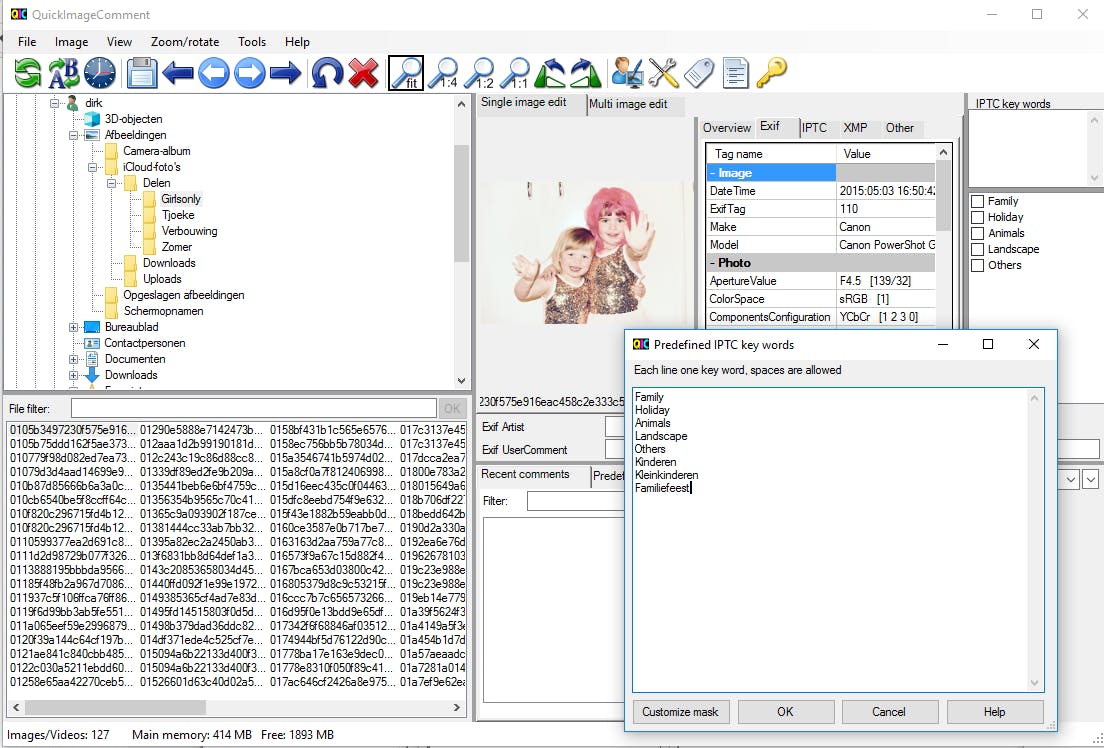Click the AB rename files icon
1104x748 pixels.
pos(64,73)
